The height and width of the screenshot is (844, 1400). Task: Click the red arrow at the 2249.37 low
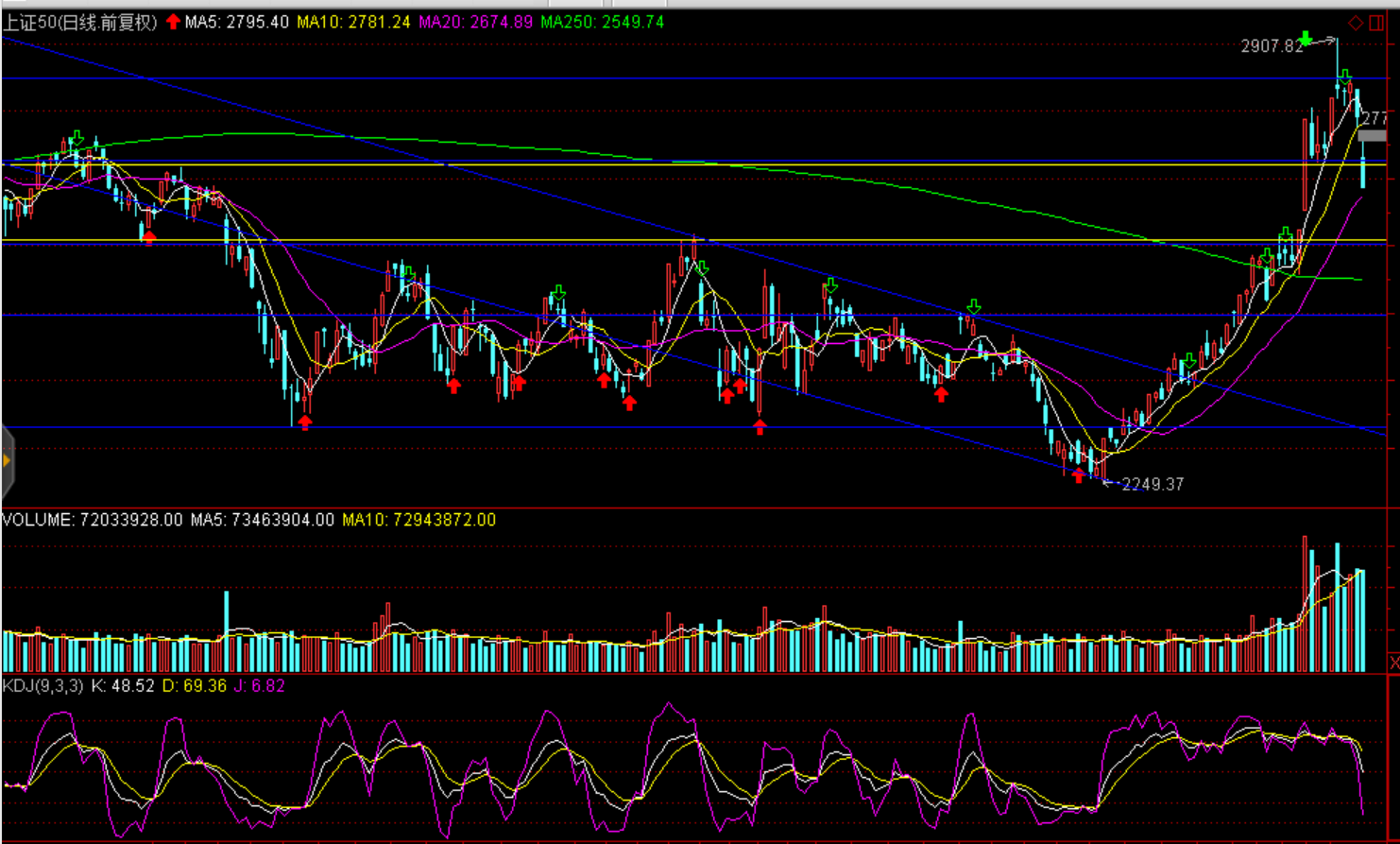tap(1079, 476)
